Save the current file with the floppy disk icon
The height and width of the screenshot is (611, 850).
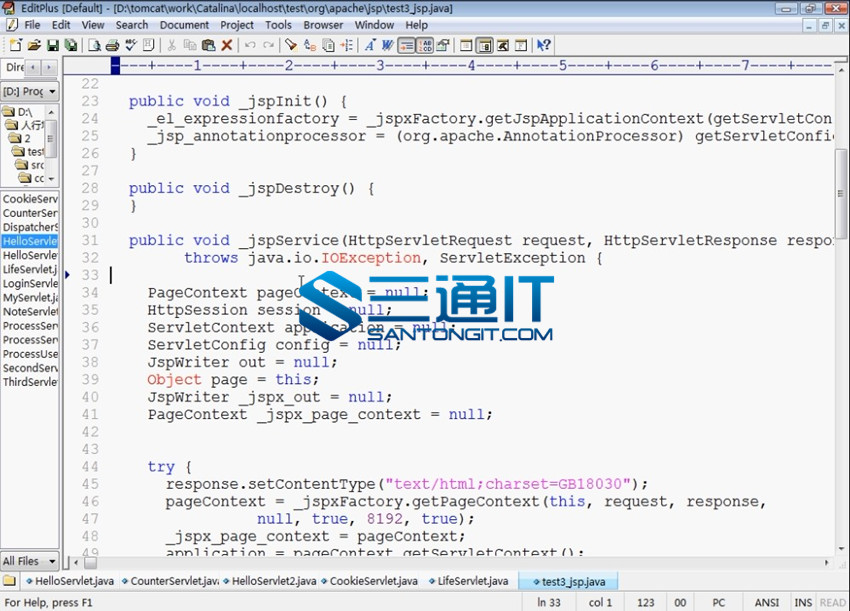tap(52, 45)
